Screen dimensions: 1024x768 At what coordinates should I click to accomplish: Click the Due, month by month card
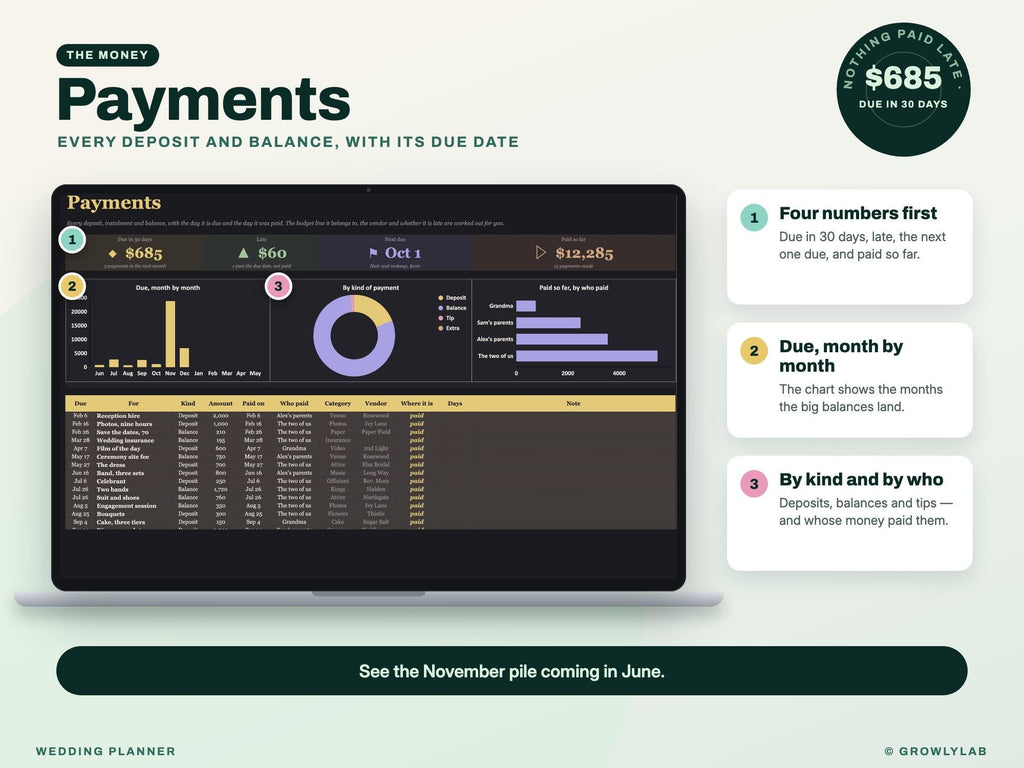850,380
